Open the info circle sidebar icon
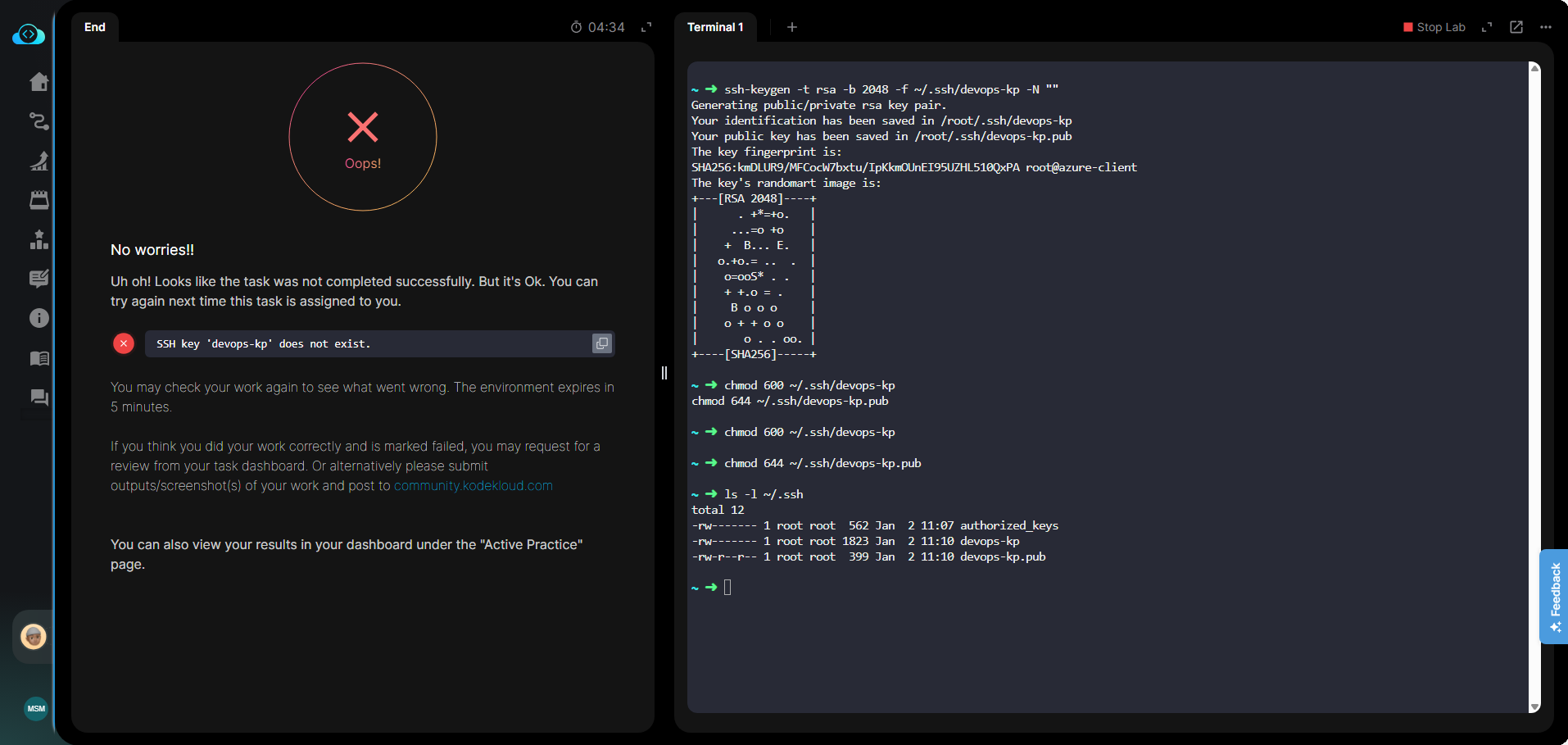 (x=39, y=318)
